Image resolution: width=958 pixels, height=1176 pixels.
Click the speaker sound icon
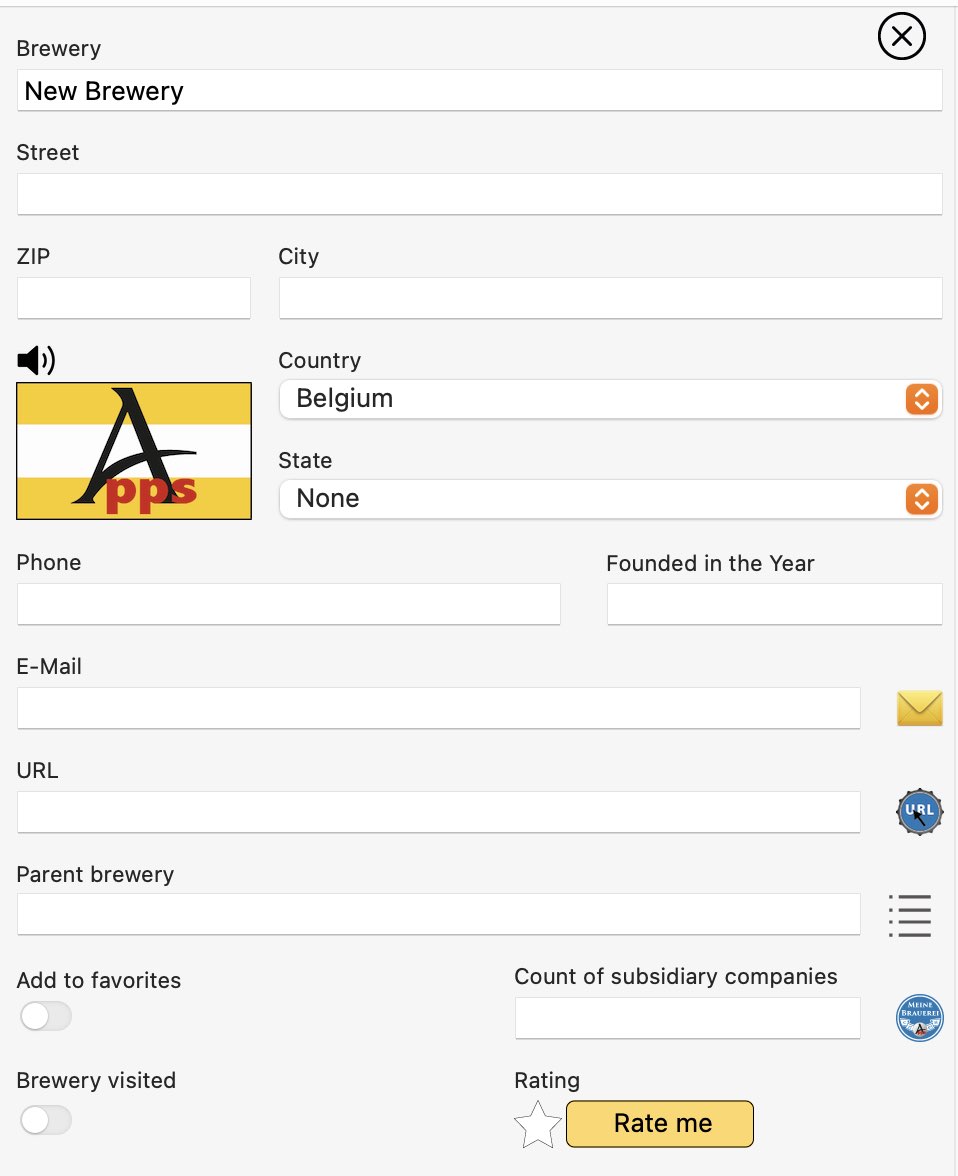pyautogui.click(x=36, y=361)
